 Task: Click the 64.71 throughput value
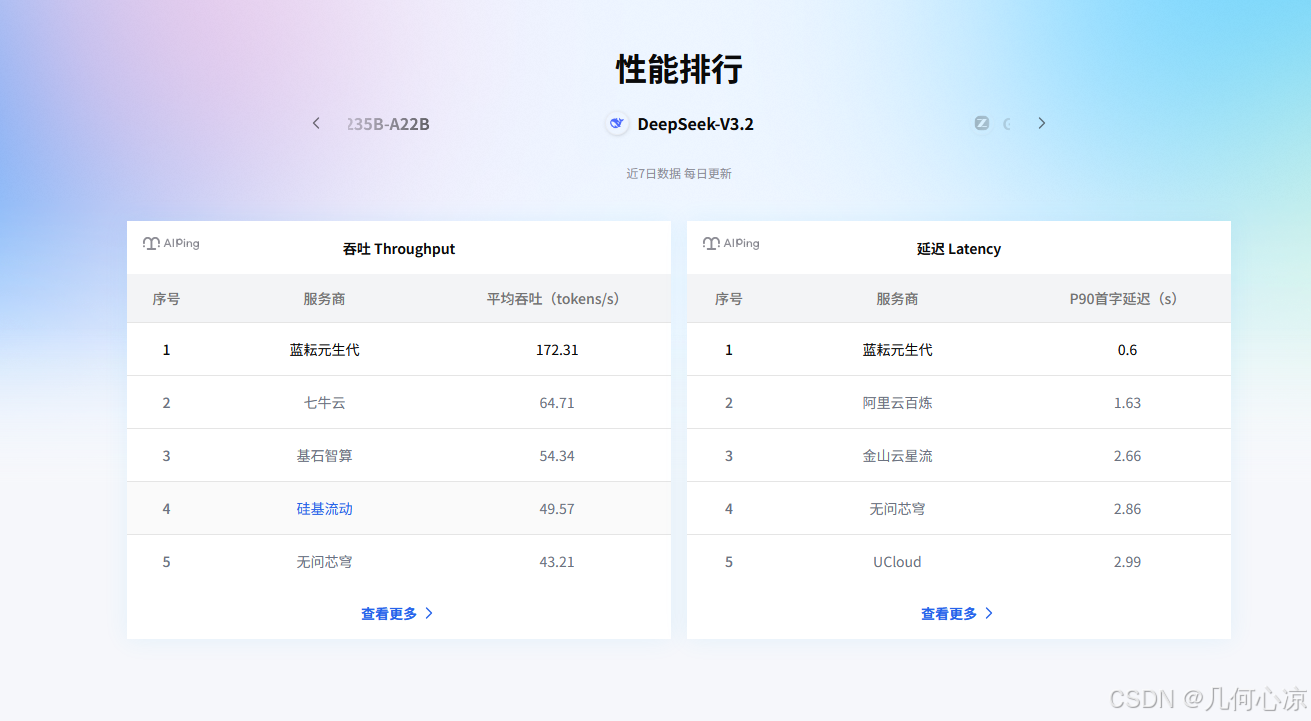pos(557,403)
